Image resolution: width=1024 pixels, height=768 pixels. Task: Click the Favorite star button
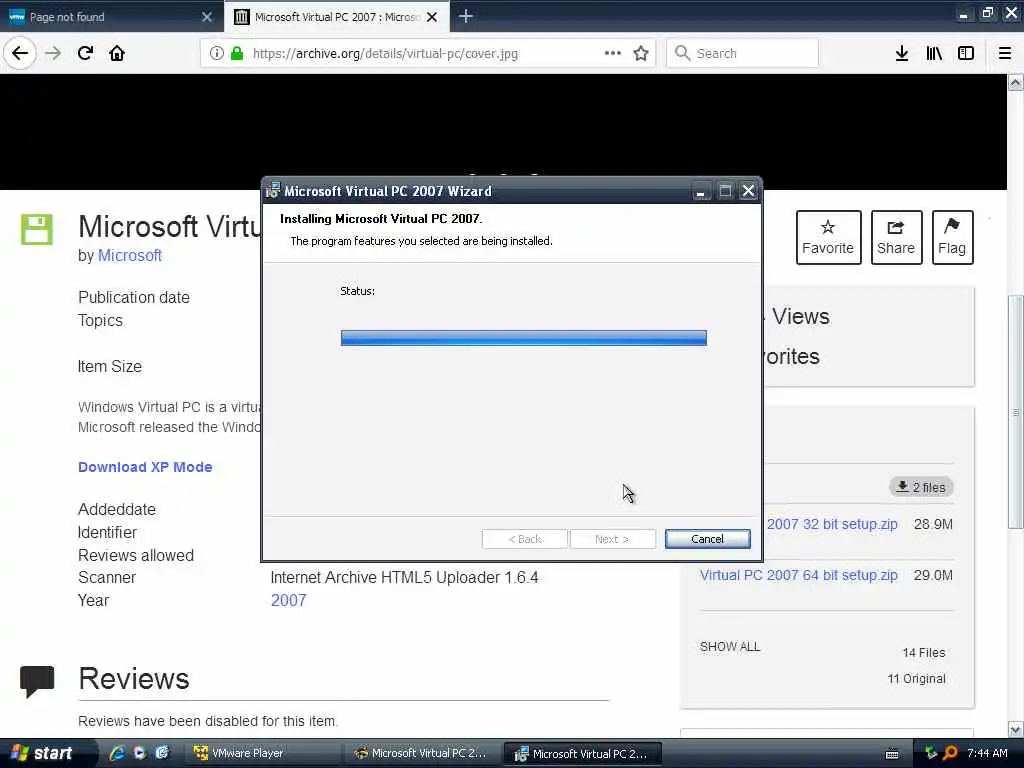tap(828, 237)
